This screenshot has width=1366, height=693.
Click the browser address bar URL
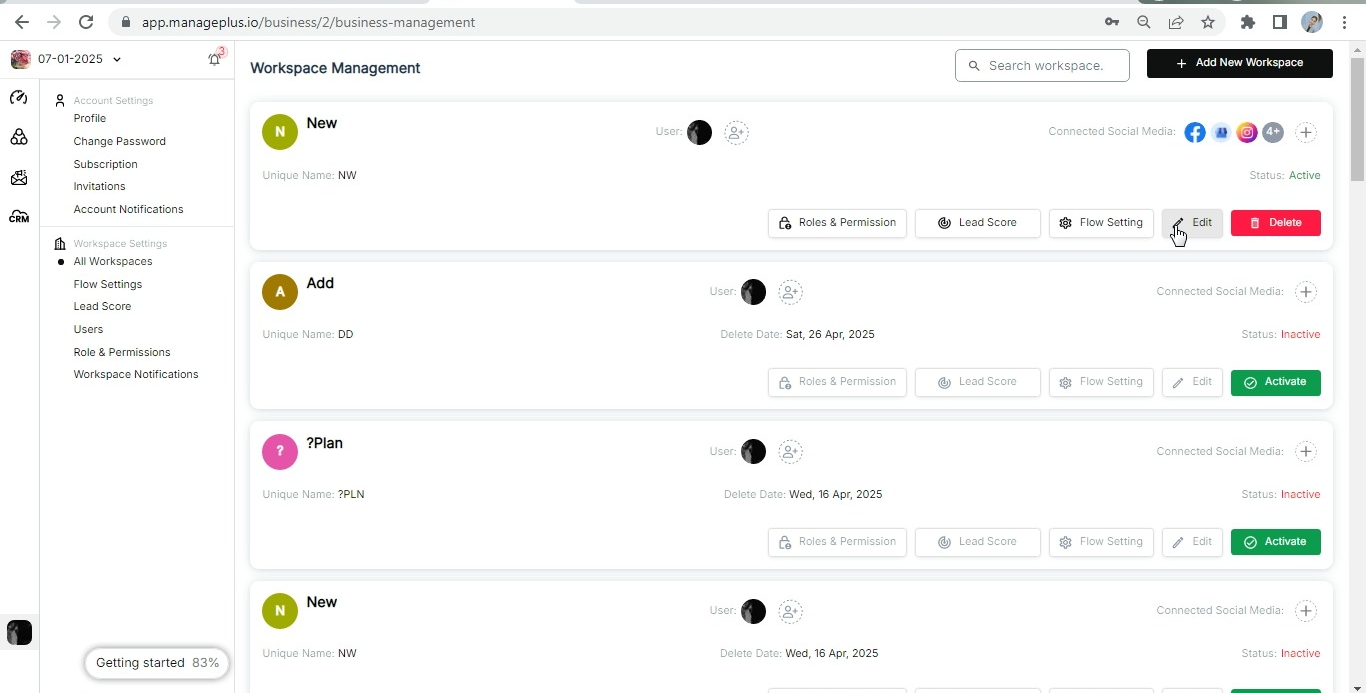pos(308,22)
